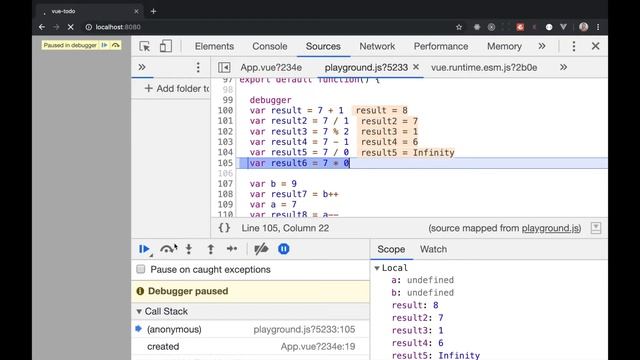This screenshot has height=360, width=640.
Task: Open the Chrome three-dot menu
Action: (598, 27)
